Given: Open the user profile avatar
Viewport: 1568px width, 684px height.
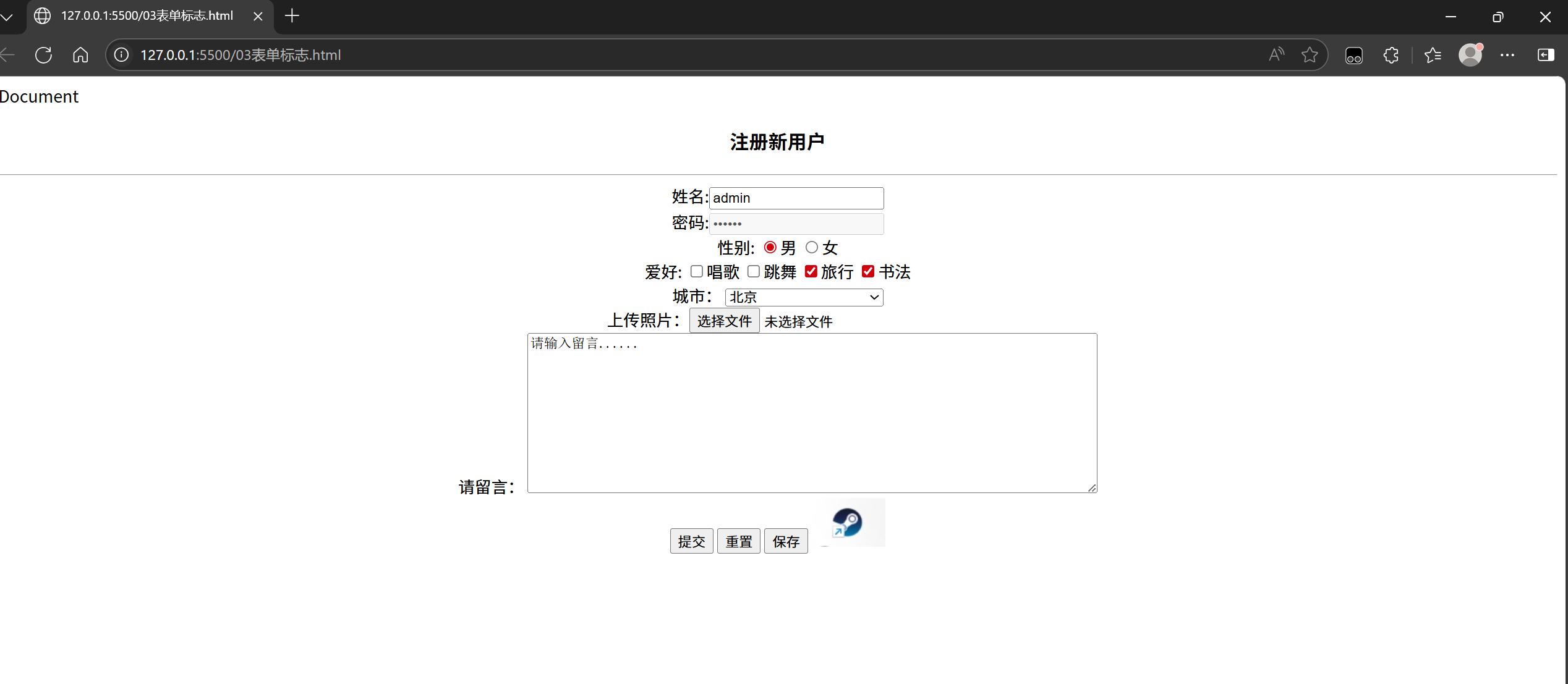Looking at the screenshot, I should point(1470,55).
